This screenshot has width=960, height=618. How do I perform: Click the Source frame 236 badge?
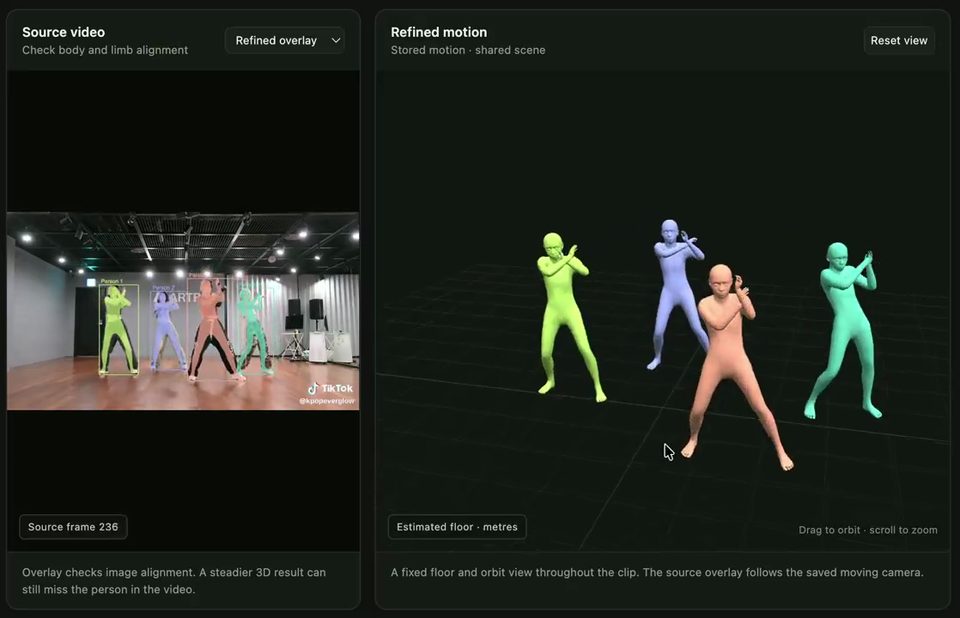pyautogui.click(x=73, y=527)
